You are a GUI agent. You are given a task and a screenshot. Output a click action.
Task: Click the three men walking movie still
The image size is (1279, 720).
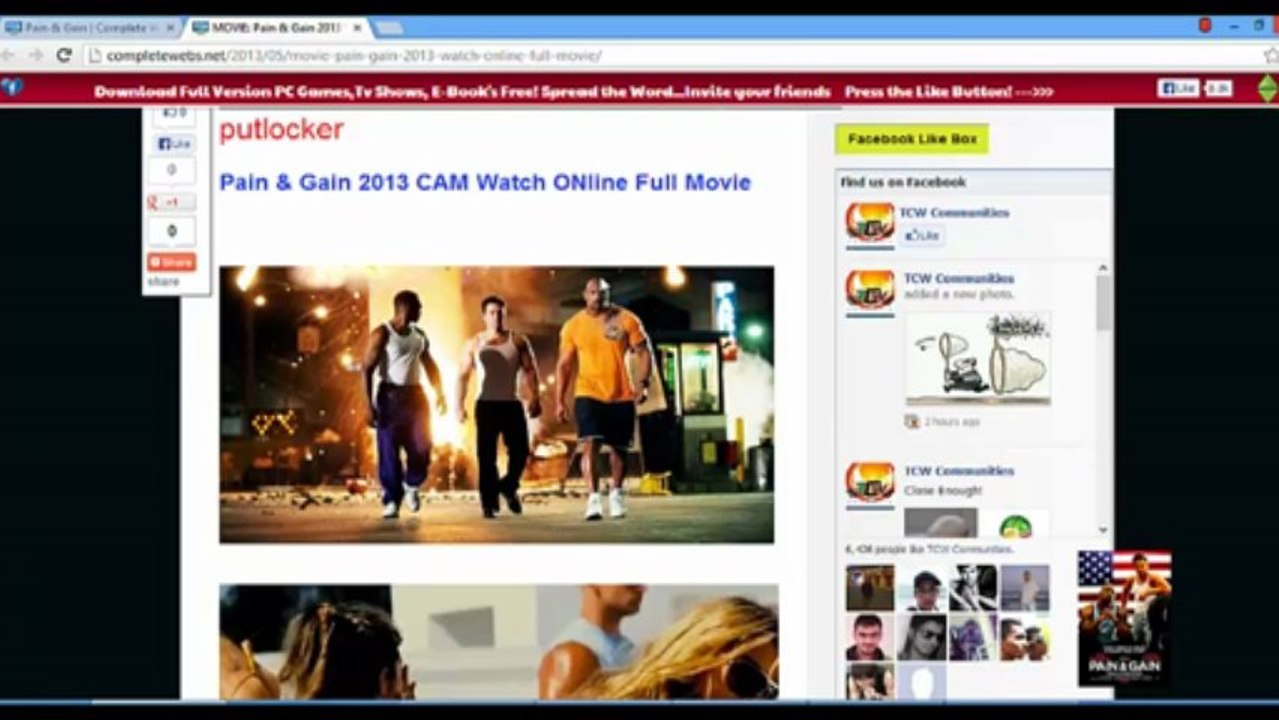tap(496, 404)
